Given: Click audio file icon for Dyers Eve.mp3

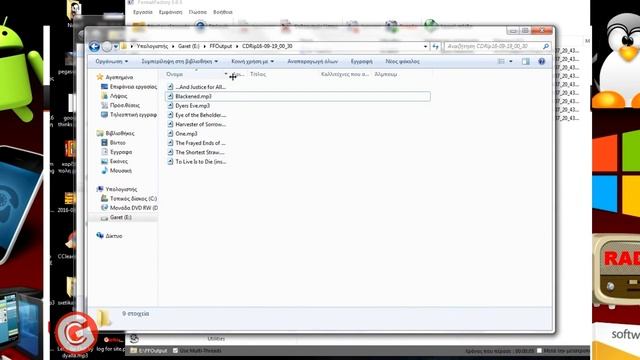Looking at the screenshot, I should pyautogui.click(x=170, y=106).
